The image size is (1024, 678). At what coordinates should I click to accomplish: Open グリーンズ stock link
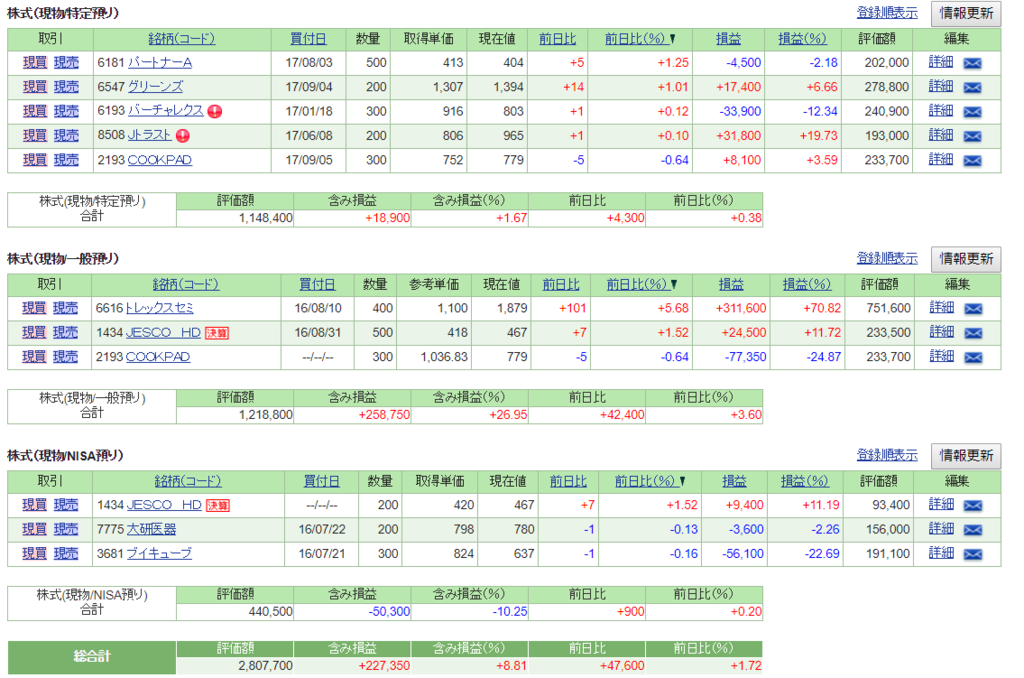[155, 87]
